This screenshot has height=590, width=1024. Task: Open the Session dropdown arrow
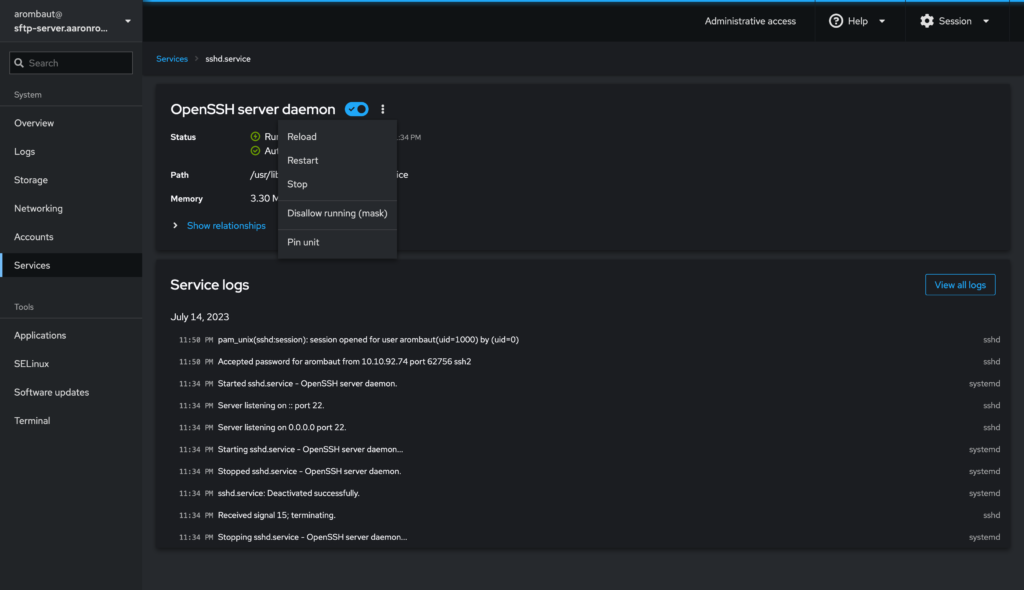pos(986,21)
